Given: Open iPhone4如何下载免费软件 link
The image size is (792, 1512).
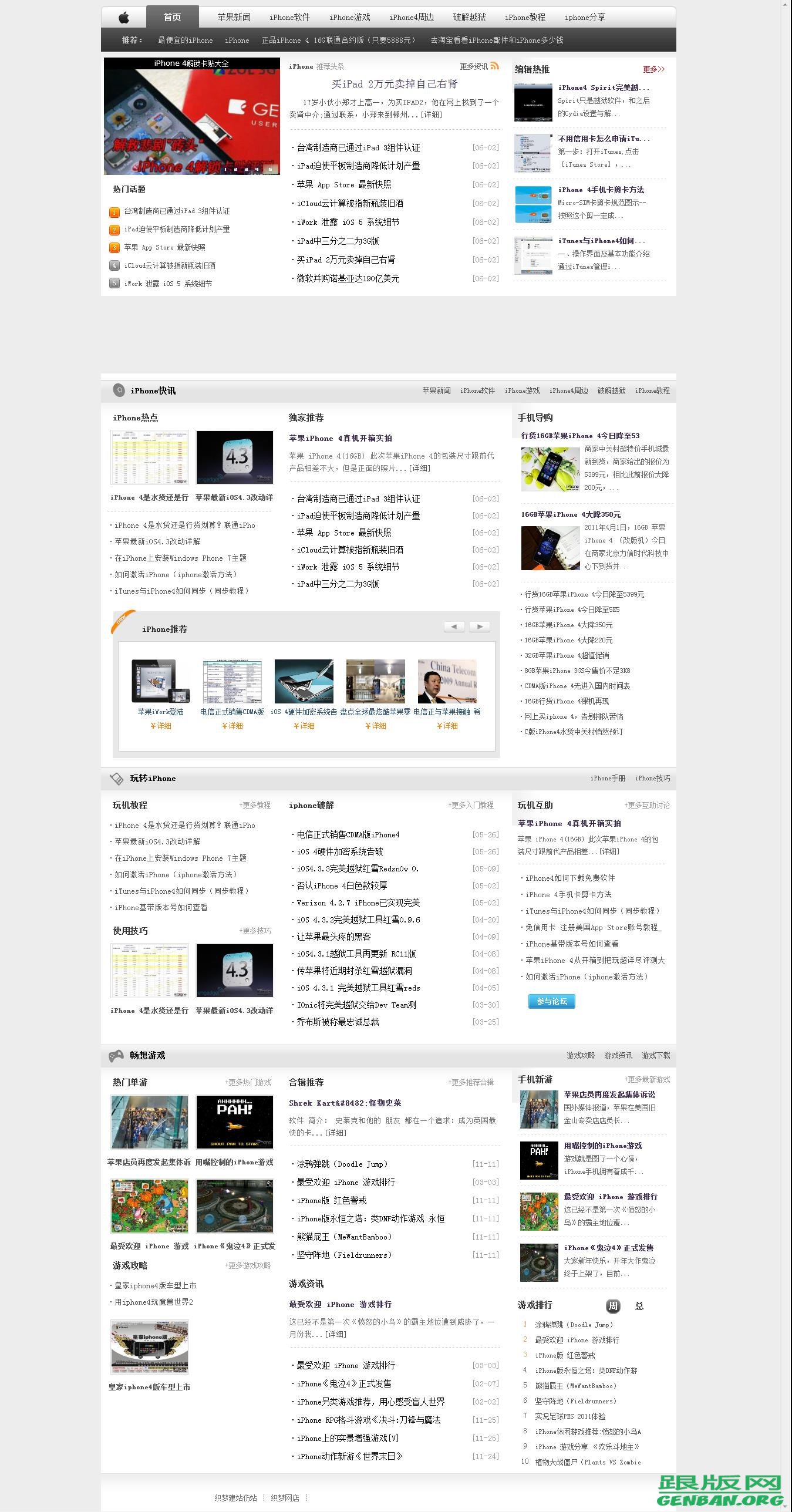Looking at the screenshot, I should (570, 878).
